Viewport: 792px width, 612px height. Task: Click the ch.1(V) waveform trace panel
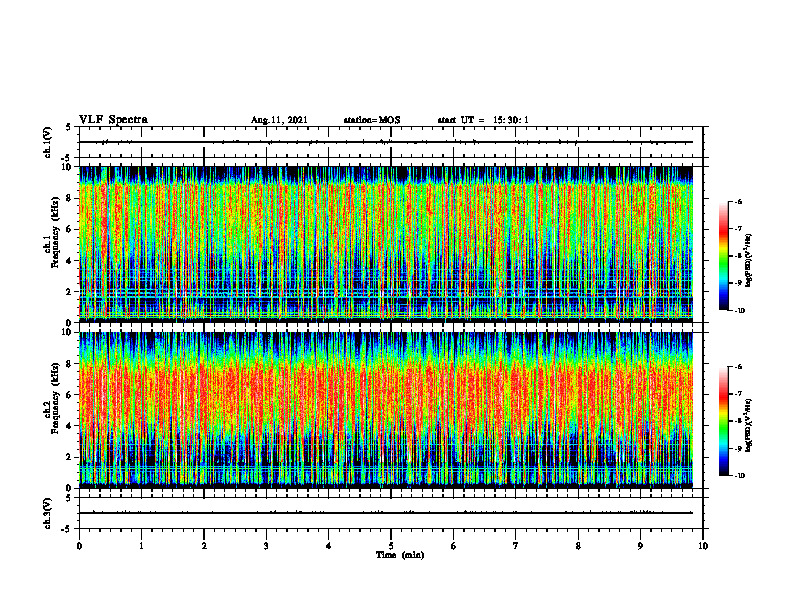(x=391, y=142)
